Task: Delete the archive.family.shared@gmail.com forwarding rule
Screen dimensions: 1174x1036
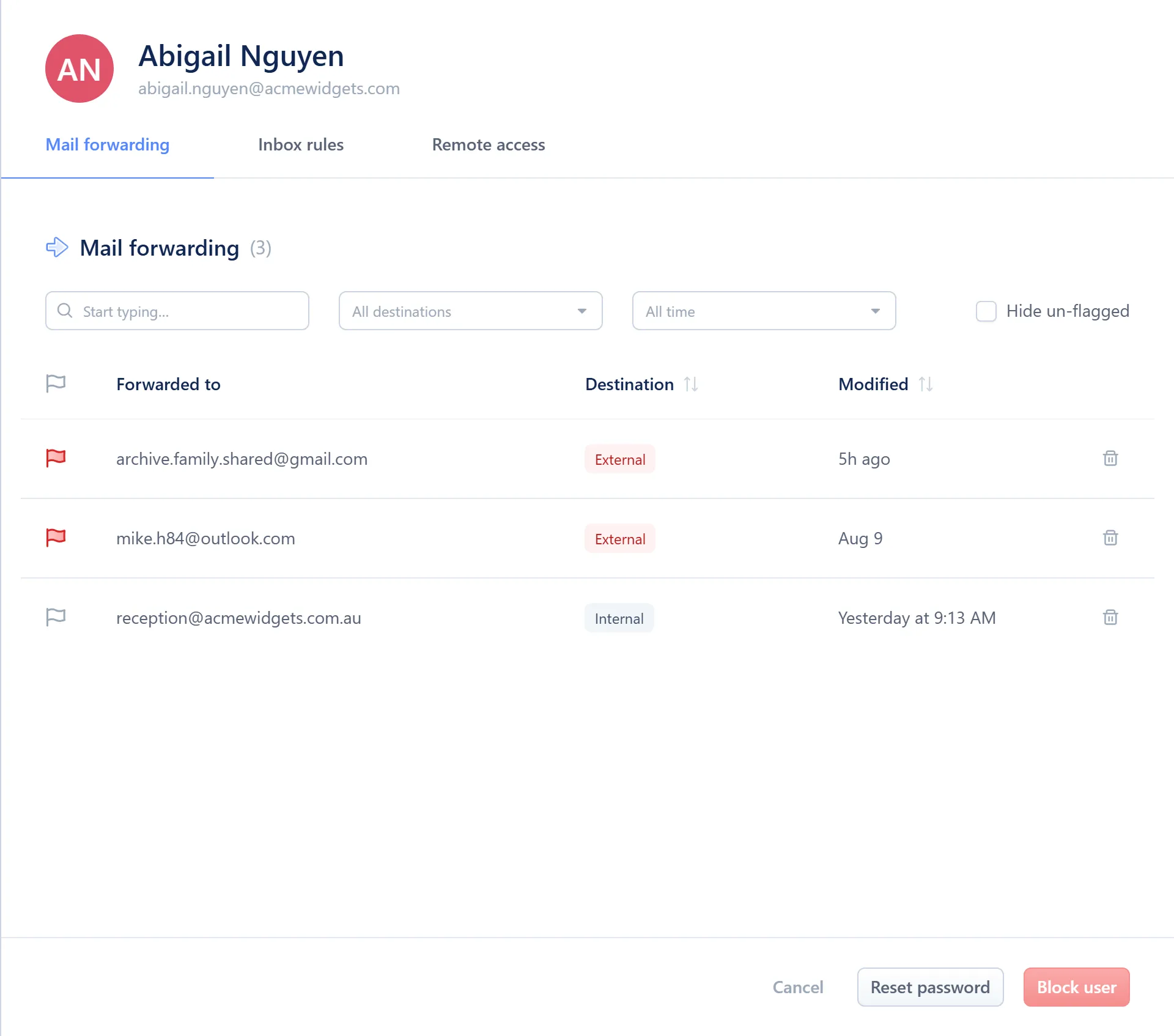Action: (1110, 458)
